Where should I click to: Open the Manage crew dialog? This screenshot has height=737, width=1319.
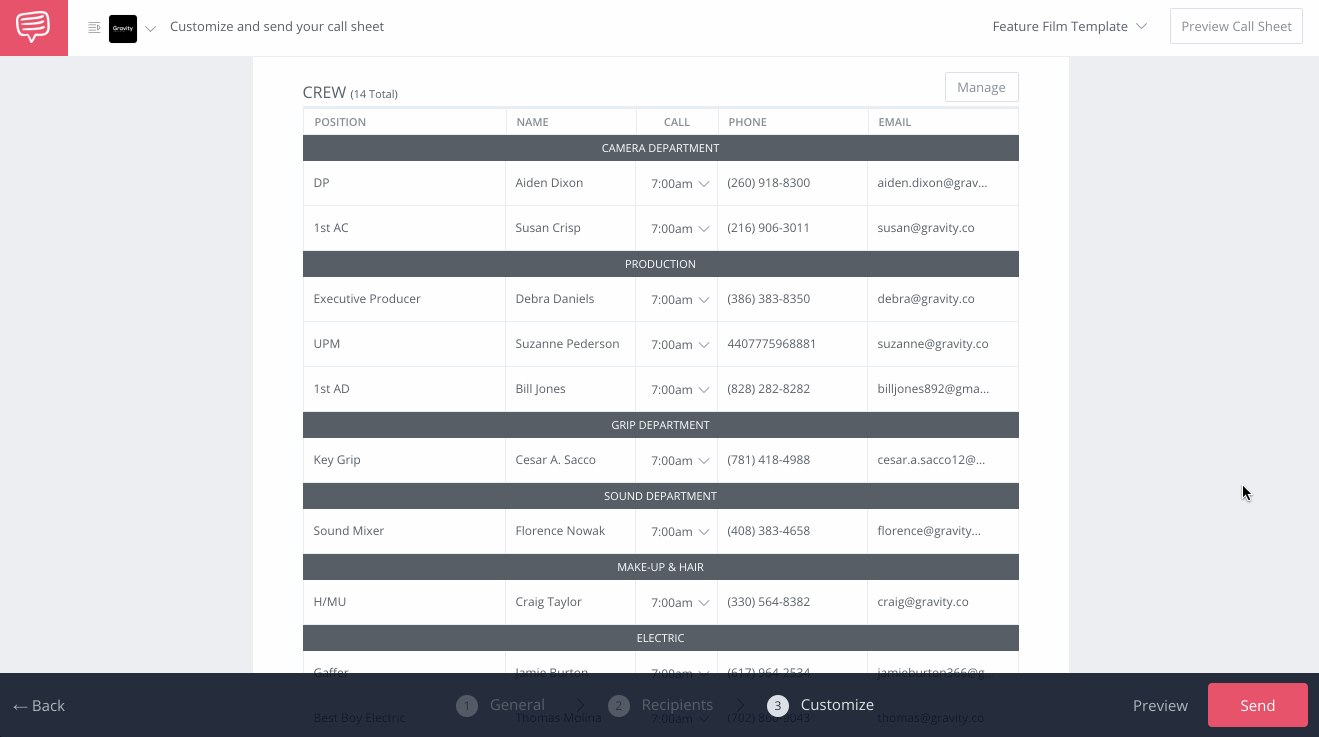pos(981,87)
